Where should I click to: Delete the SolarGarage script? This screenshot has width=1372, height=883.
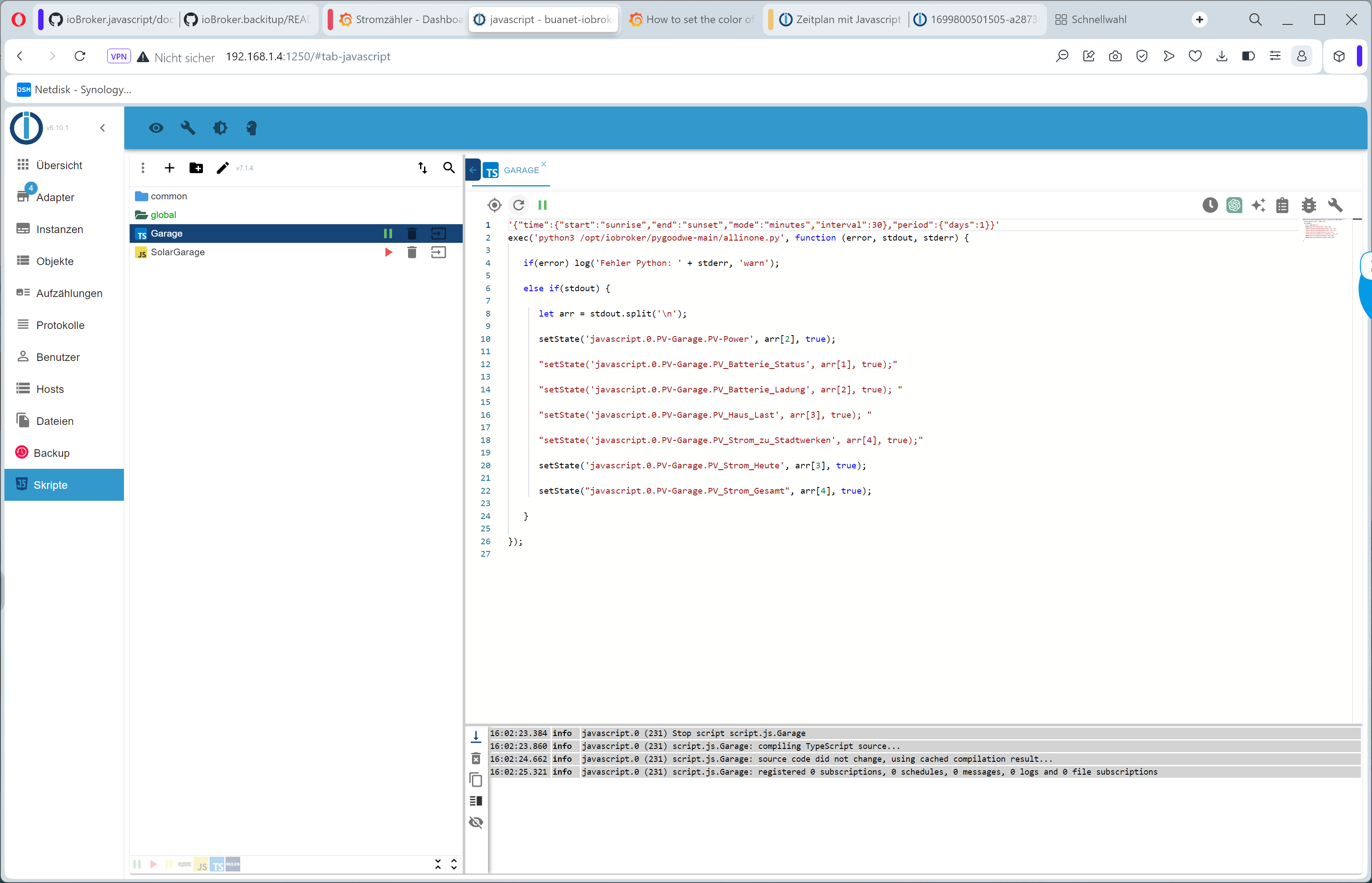click(x=412, y=252)
